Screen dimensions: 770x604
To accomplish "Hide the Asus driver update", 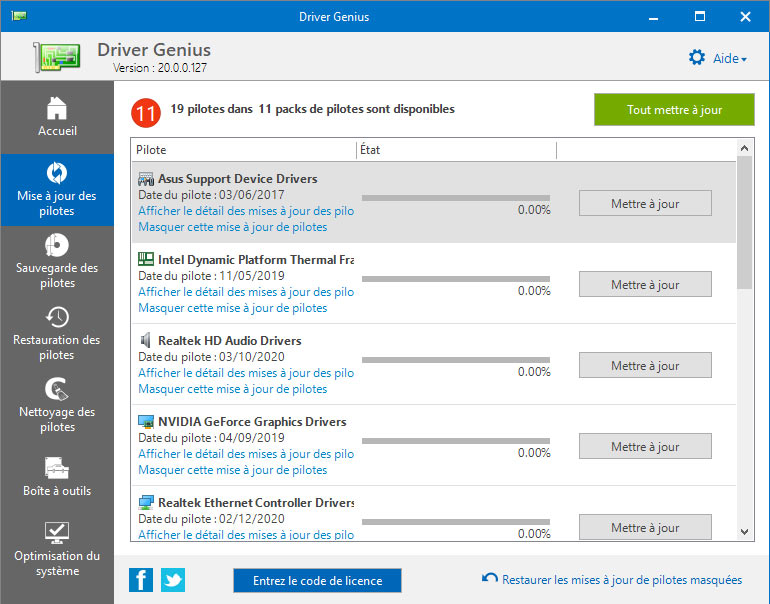I will pyautogui.click(x=233, y=227).
